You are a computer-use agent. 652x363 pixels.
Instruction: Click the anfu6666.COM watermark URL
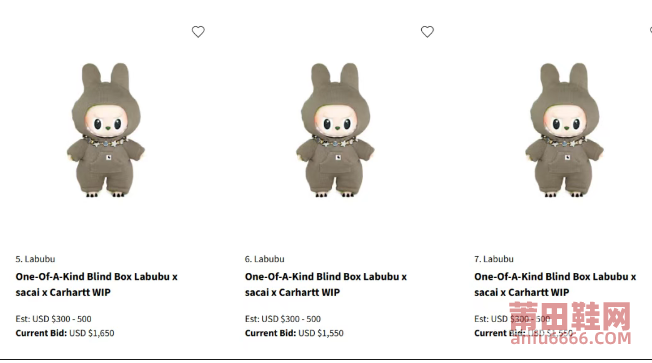[x=570, y=338]
